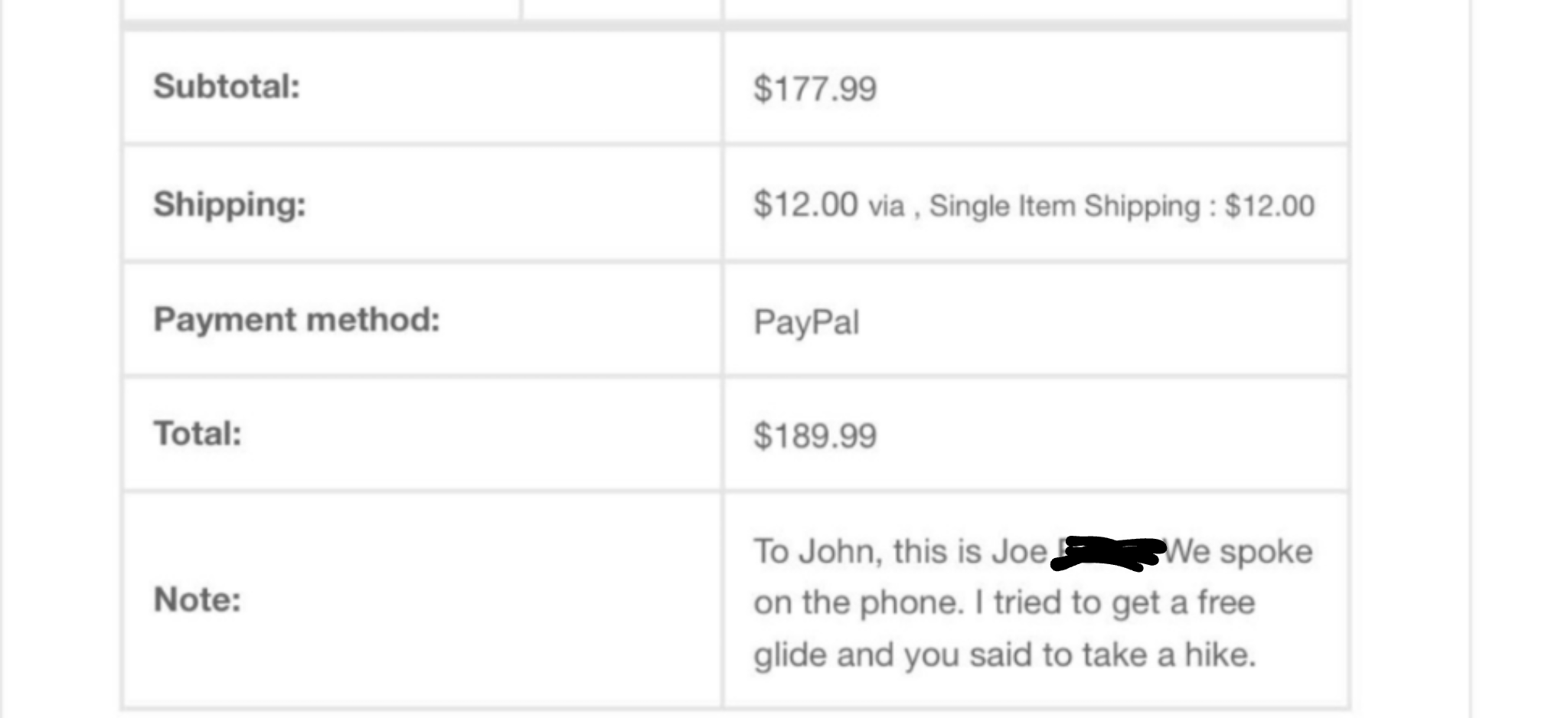This screenshot has height=718, width=1568.
Task: Click the Shipping label
Action: click(230, 204)
